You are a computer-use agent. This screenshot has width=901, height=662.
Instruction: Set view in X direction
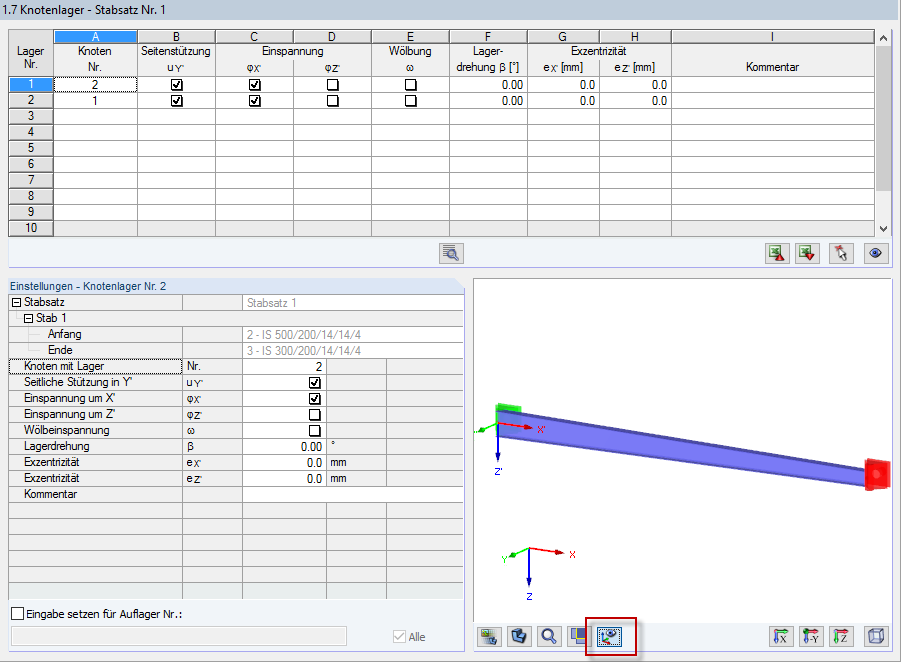click(780, 636)
